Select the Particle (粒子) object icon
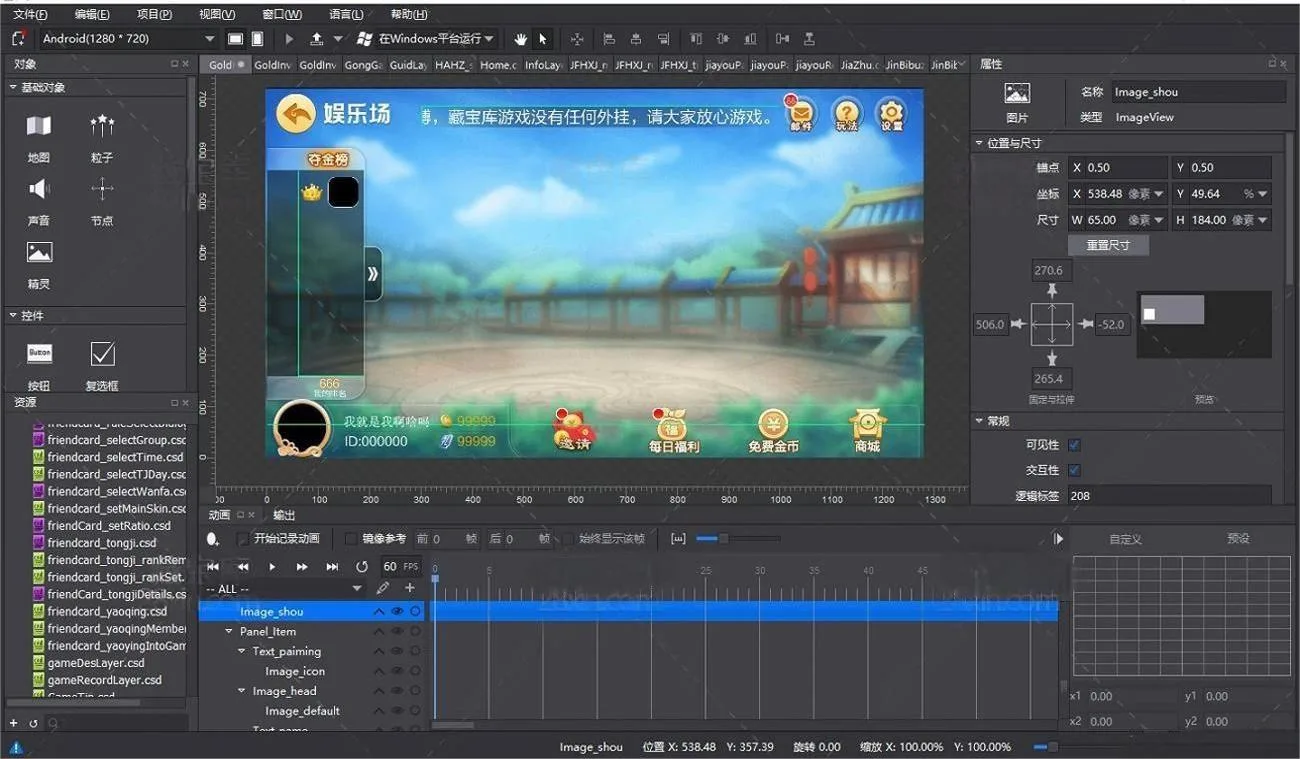This screenshot has width=1300, height=759. [102, 126]
